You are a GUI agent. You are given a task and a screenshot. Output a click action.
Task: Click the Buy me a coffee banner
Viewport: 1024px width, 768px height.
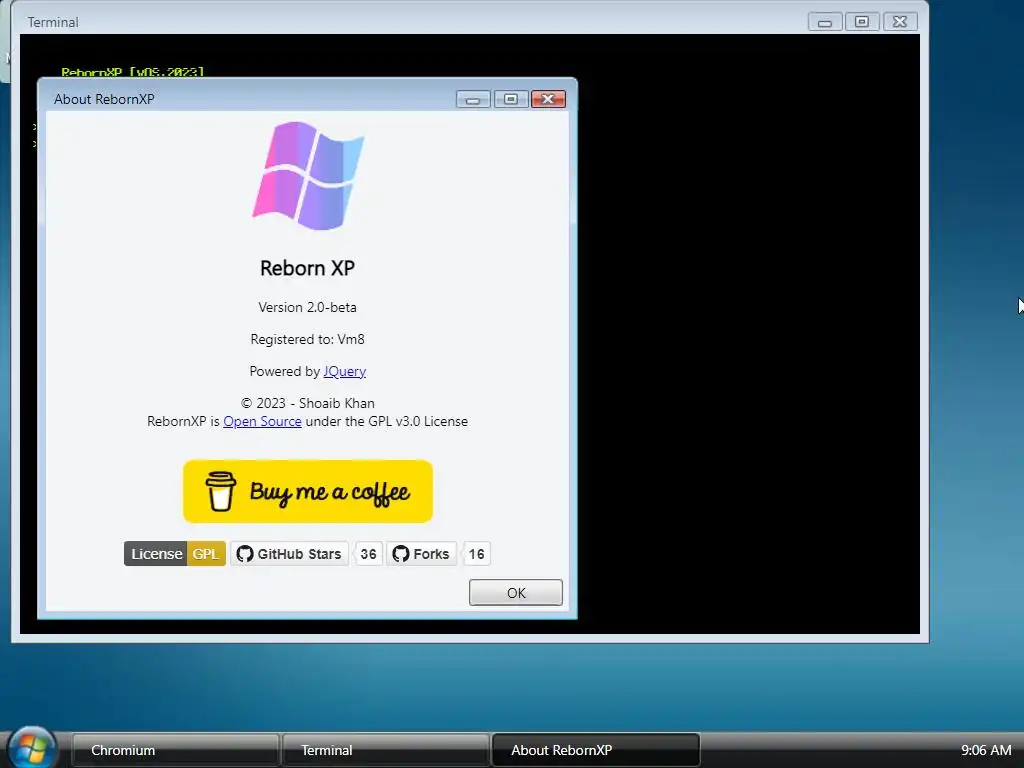[x=308, y=491]
